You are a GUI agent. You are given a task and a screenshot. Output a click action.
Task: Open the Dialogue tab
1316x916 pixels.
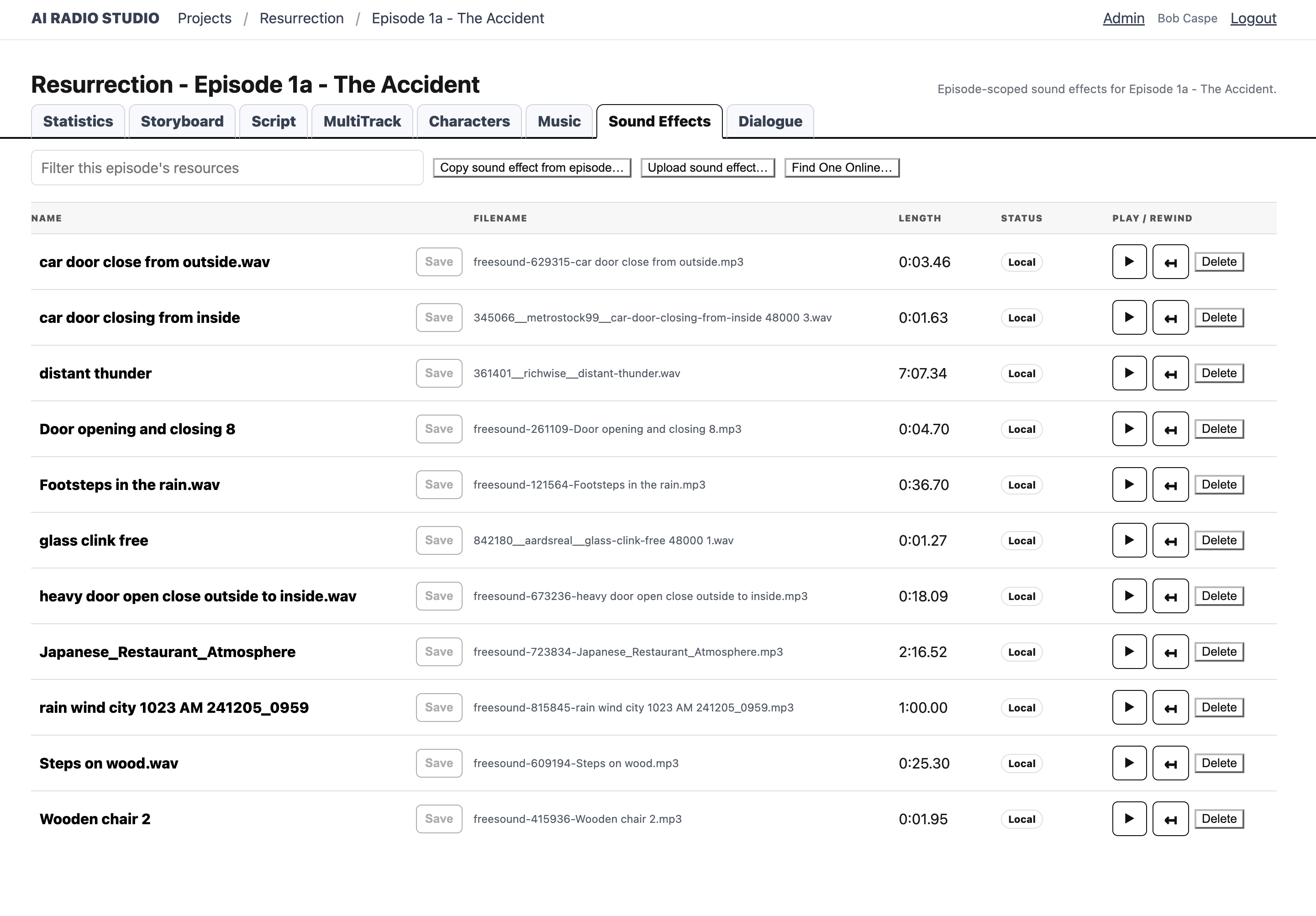coord(770,121)
